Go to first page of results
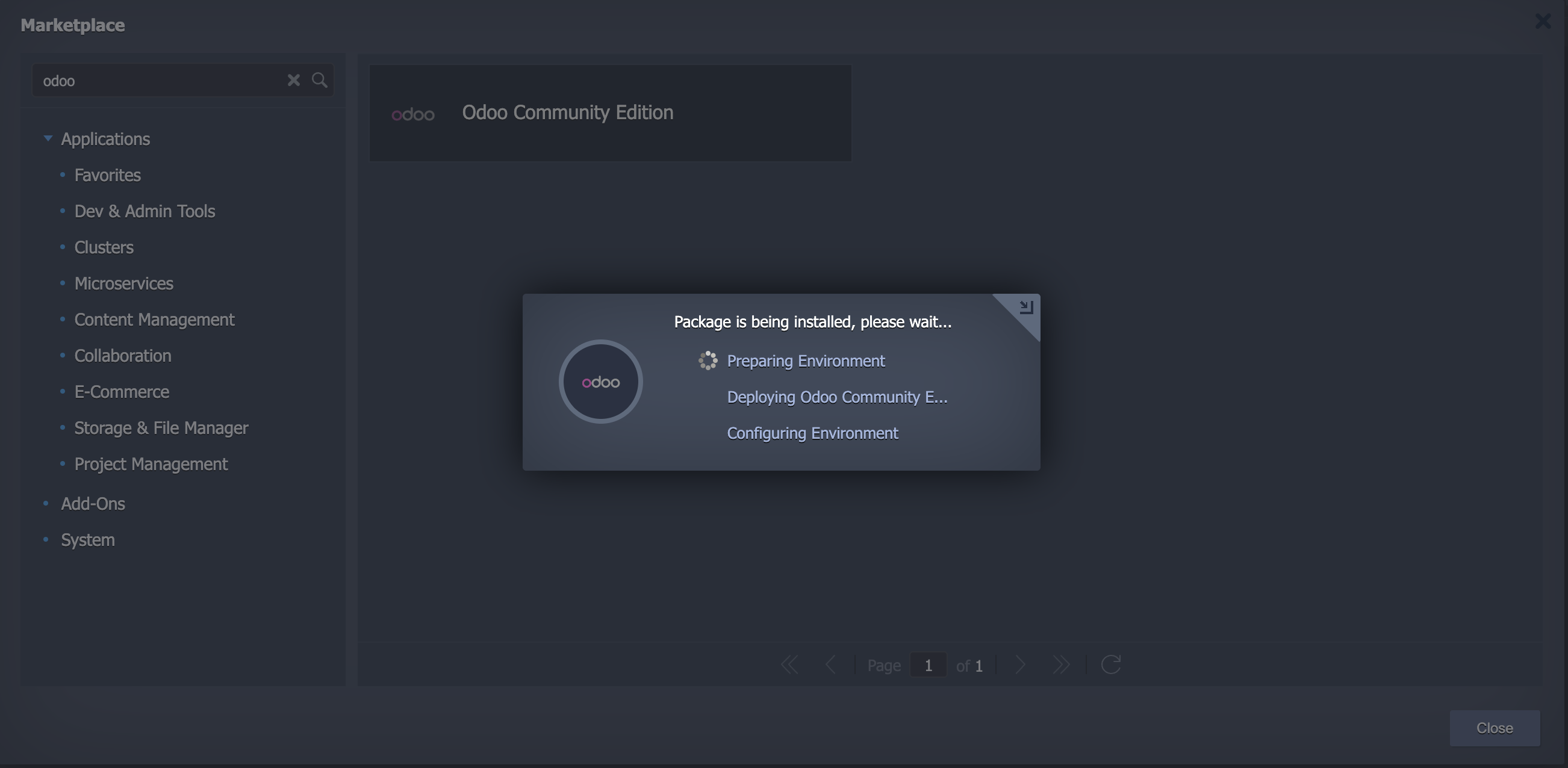Viewport: 1568px width, 768px height. coord(789,664)
